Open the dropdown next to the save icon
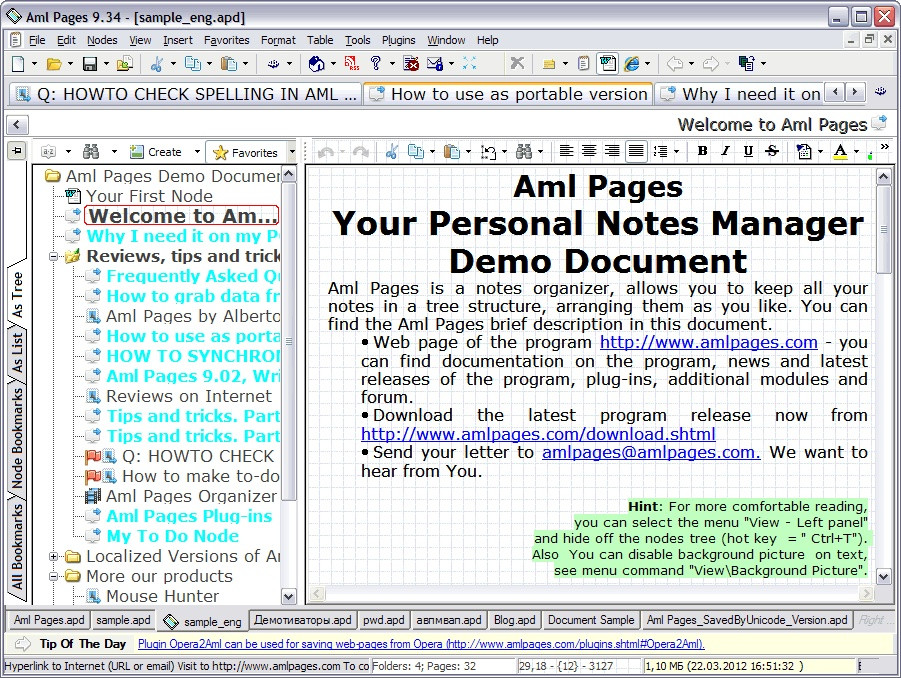The height and width of the screenshot is (678, 901). coord(106,64)
